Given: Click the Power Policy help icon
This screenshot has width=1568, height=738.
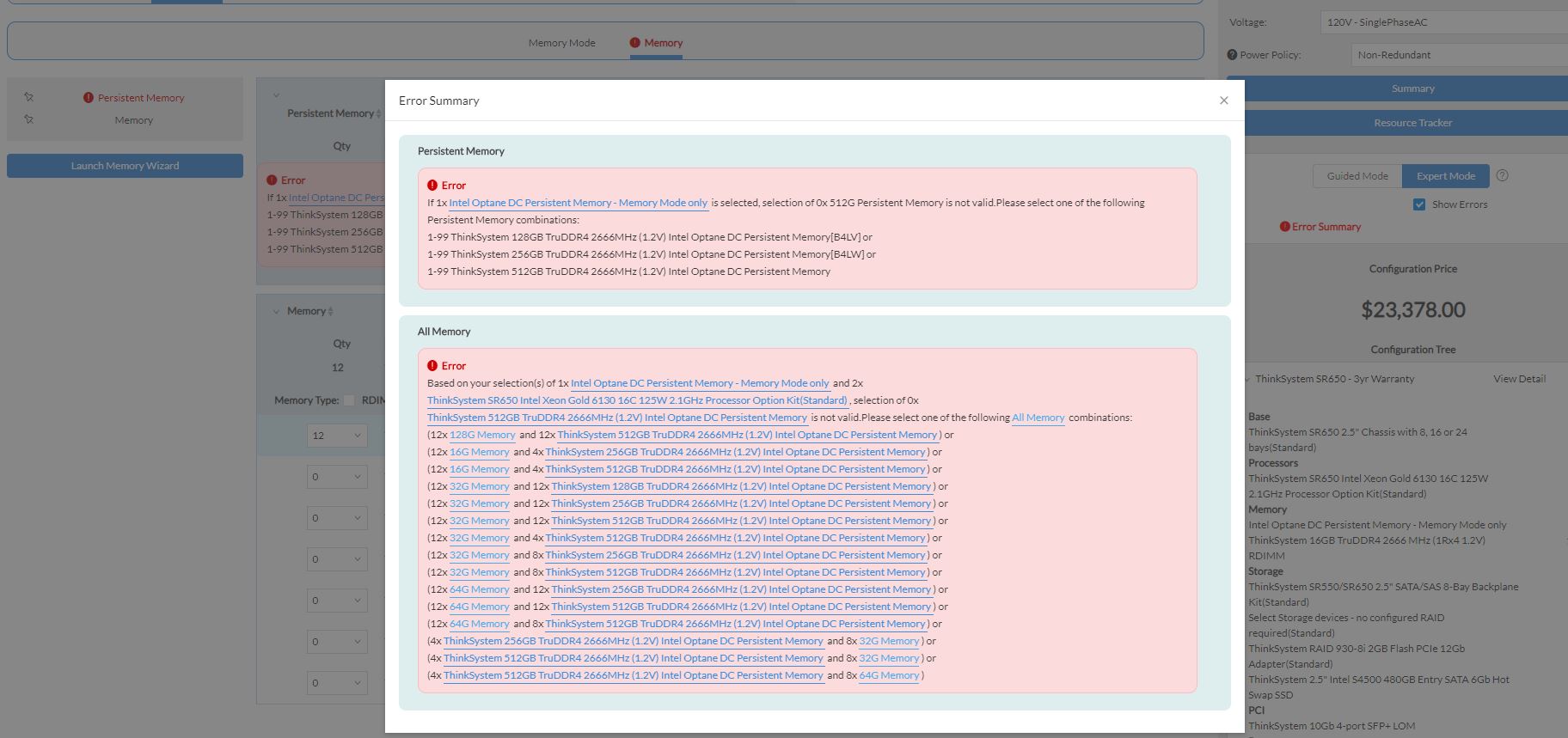Looking at the screenshot, I should pos(1233,55).
